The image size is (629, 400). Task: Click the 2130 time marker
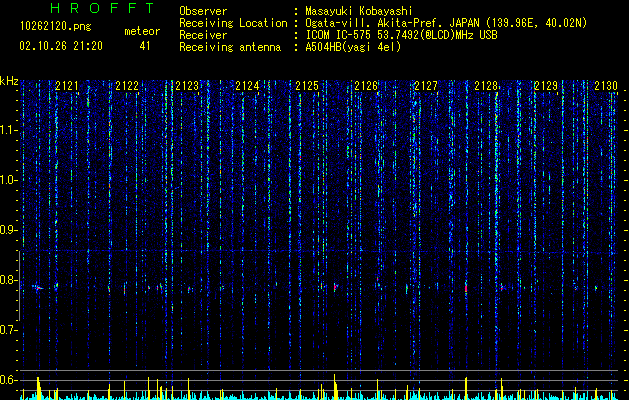pyautogui.click(x=606, y=86)
